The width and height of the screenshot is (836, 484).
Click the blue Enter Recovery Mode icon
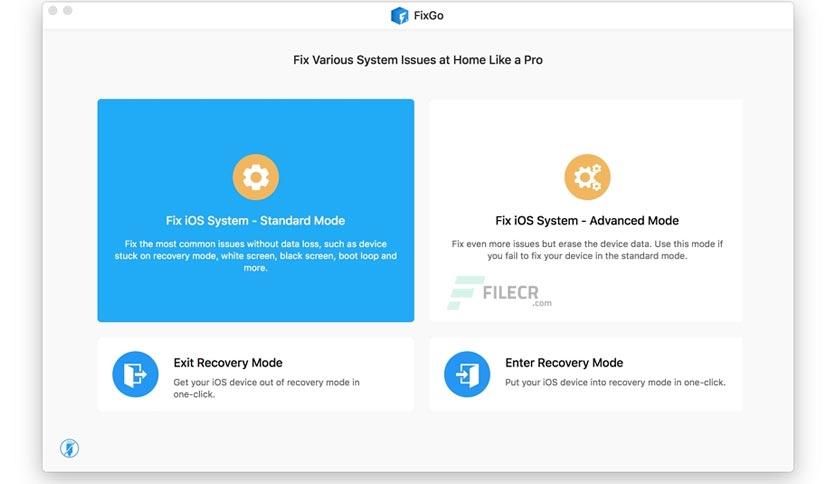(467, 374)
